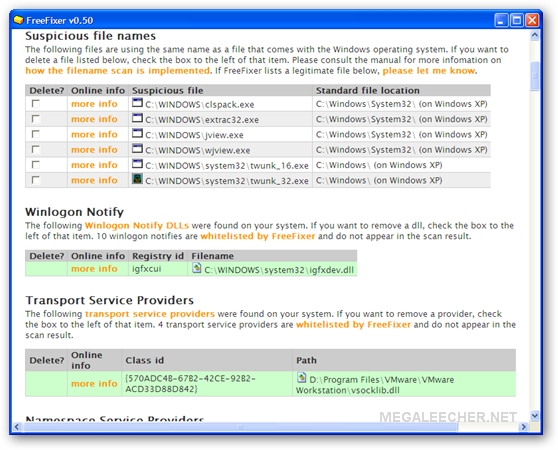558x450 pixels.
Task: Click the 'please let me know' link
Action: (x=428, y=70)
